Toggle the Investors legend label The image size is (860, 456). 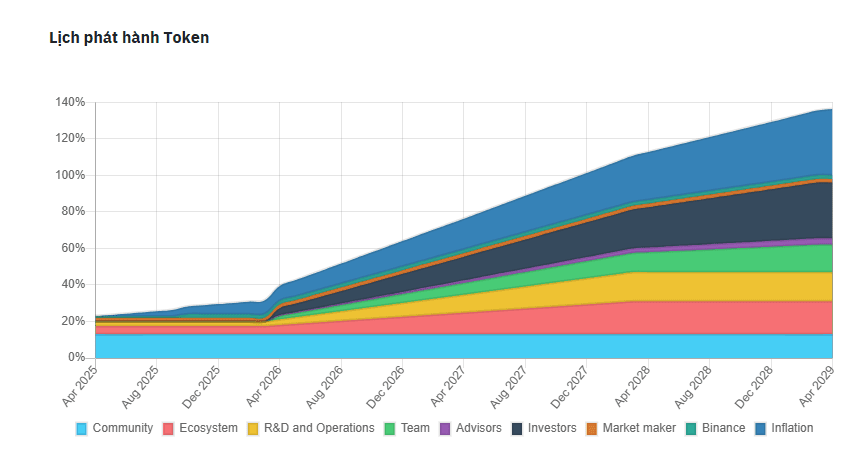coord(553,428)
